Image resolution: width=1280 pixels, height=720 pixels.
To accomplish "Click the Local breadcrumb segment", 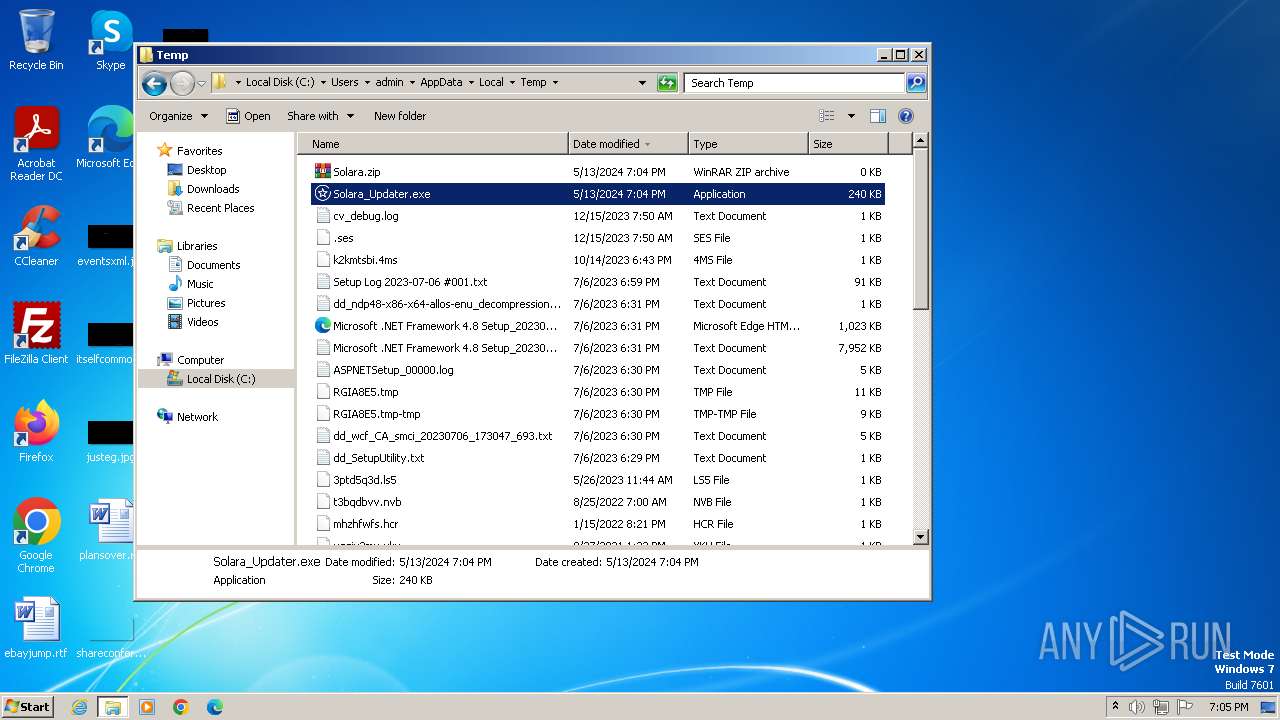I will coord(491,83).
